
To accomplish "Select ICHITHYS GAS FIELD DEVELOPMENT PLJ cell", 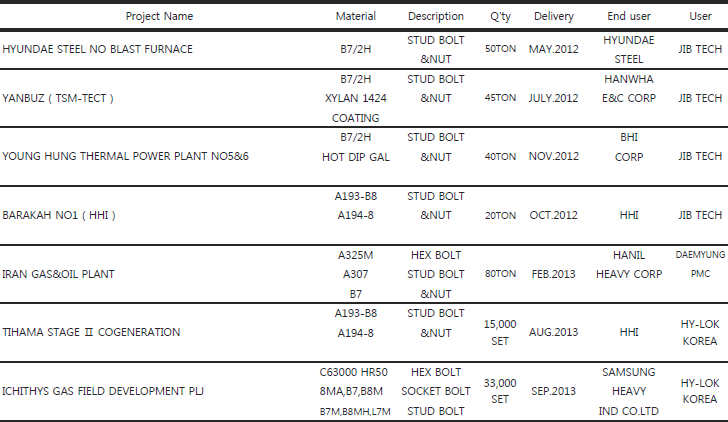I will tap(103, 391).
